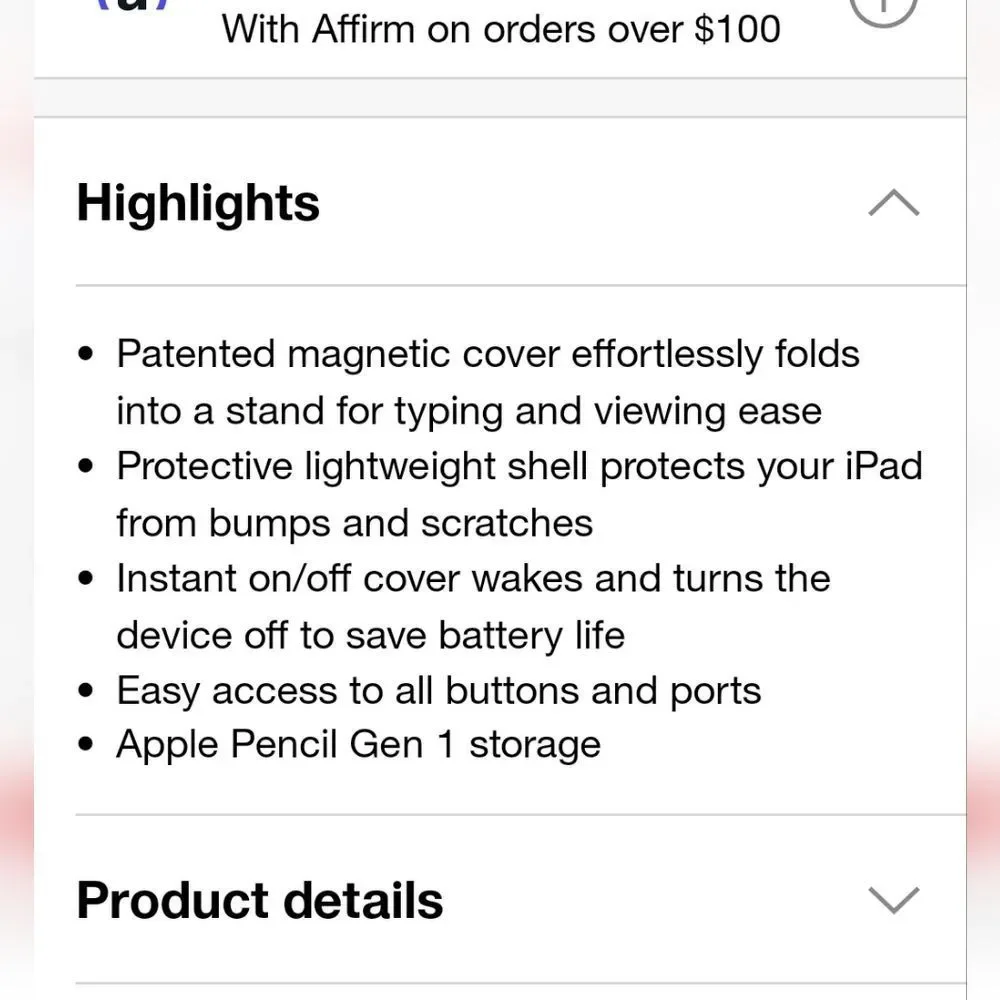This screenshot has height=1000, width=1000.
Task: Select the "Protective lightweight shell" highlight line
Action: coord(519,466)
